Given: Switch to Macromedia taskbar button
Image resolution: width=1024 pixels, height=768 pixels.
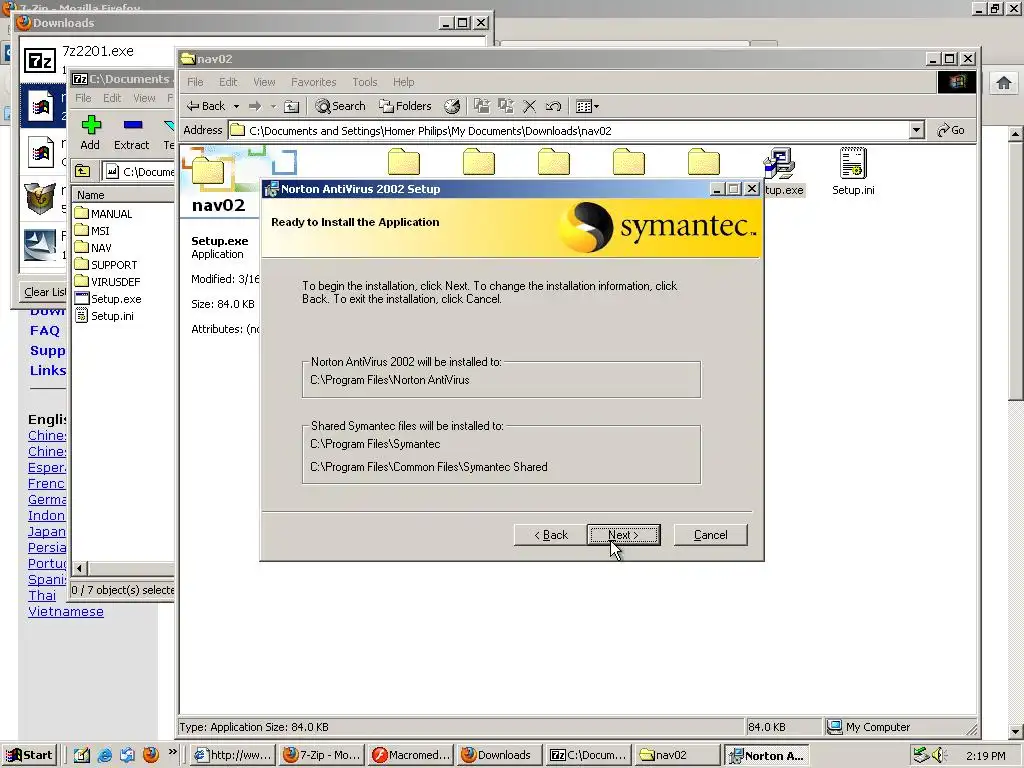Looking at the screenshot, I should pyautogui.click(x=411, y=756).
